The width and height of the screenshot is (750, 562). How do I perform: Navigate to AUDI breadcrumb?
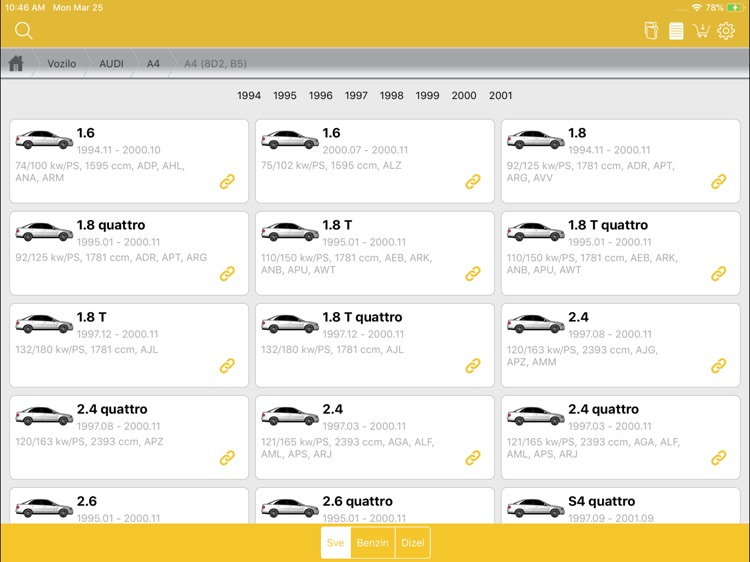pos(111,64)
